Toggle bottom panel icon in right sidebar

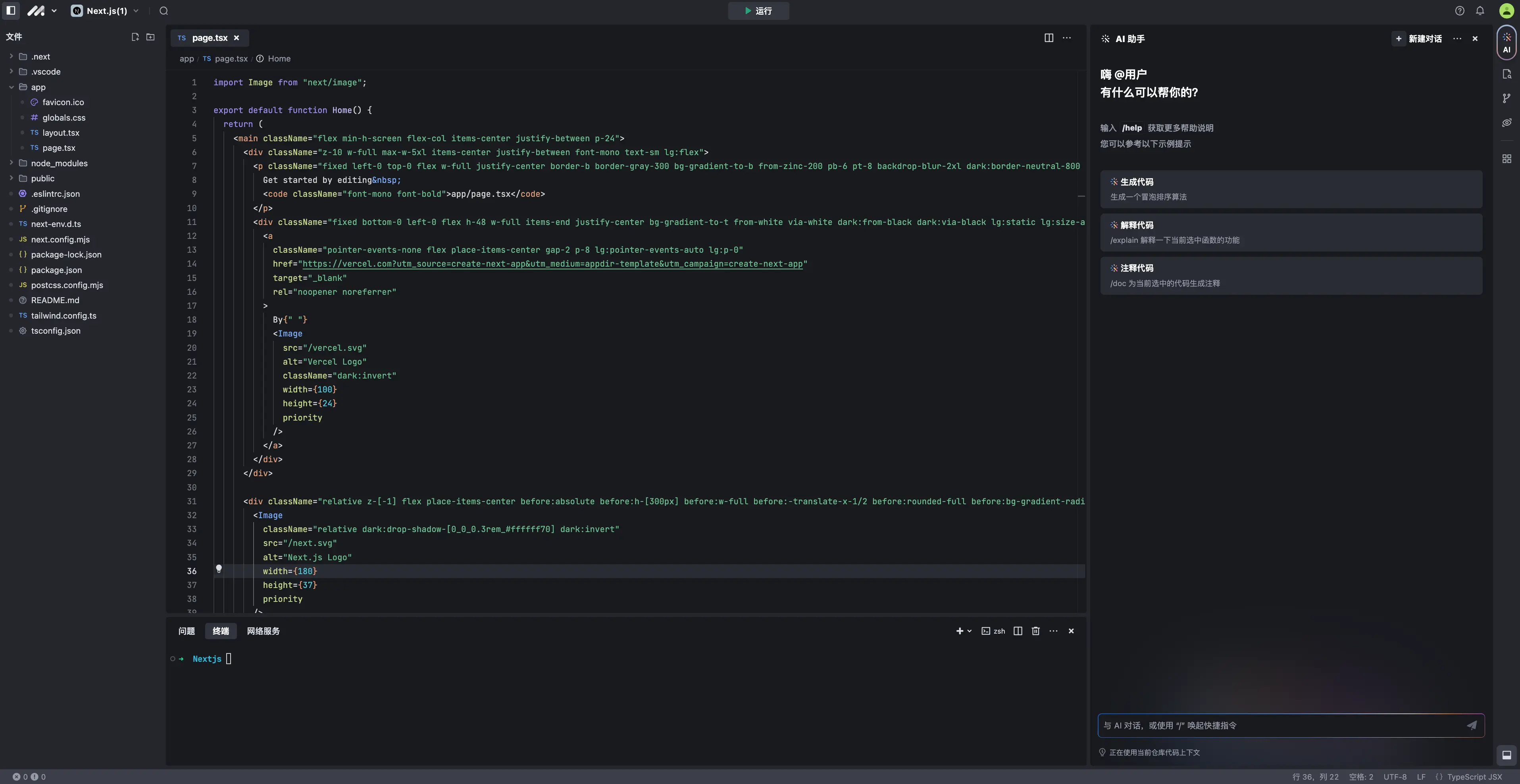[x=1507, y=755]
